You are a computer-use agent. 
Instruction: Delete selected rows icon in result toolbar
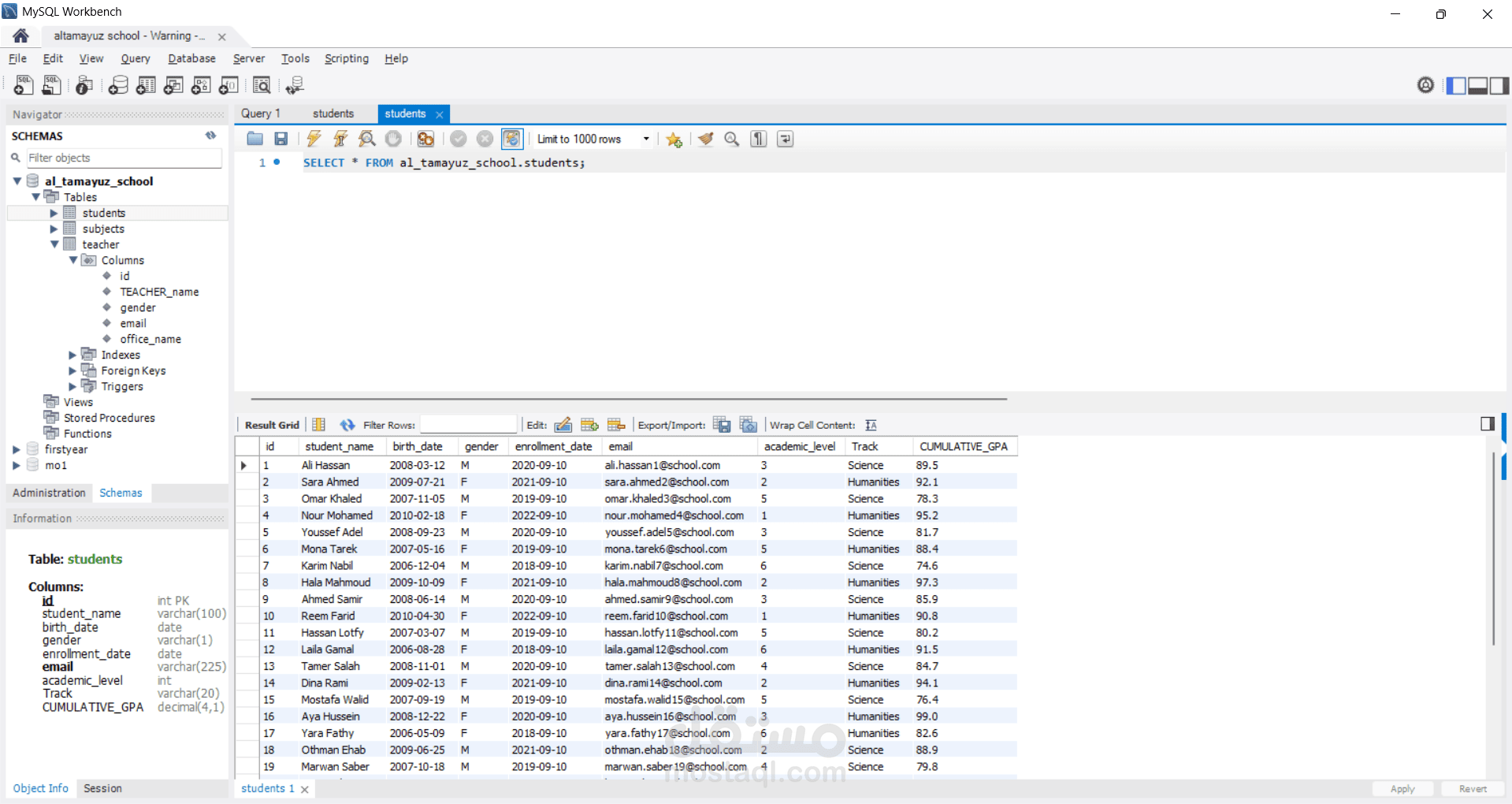616,425
